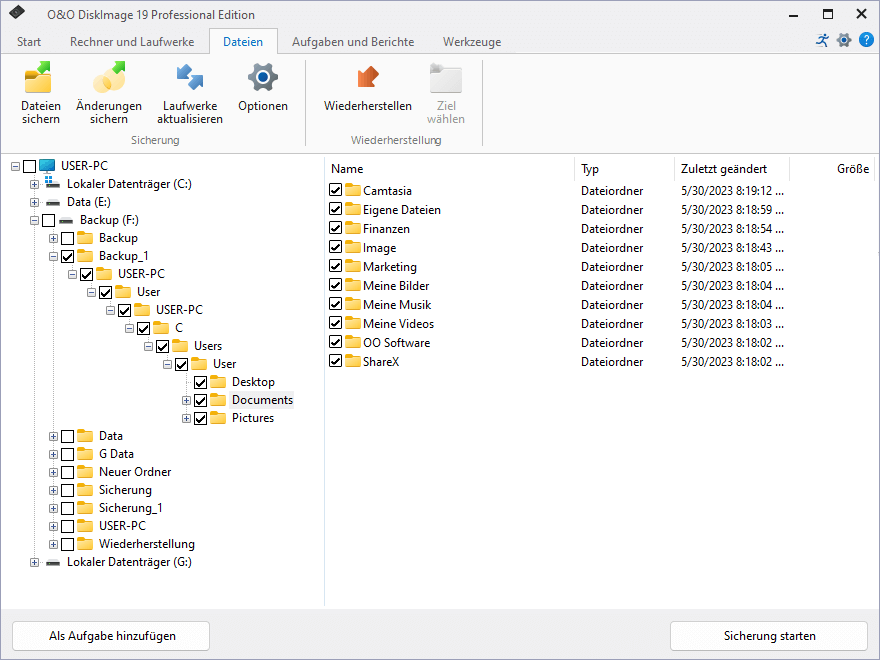
Task: Select the Data folder in tree
Action: pos(111,436)
